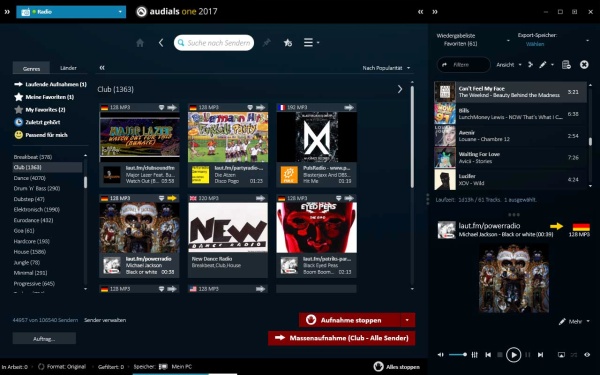Select Progressive (645) genre
The width and height of the screenshot is (600, 375).
point(34,284)
